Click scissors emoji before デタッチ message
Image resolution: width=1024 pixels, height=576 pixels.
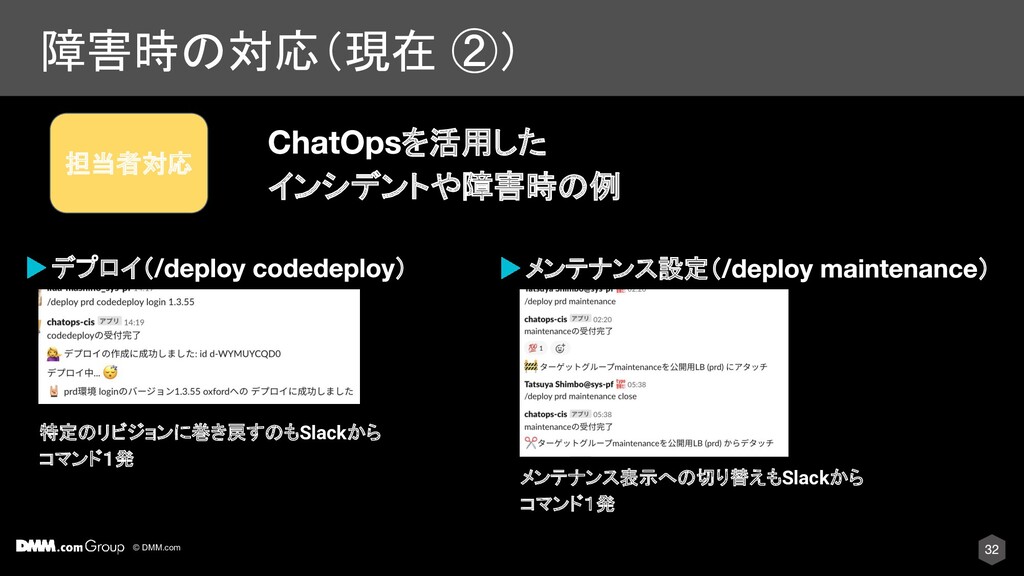click(x=530, y=443)
